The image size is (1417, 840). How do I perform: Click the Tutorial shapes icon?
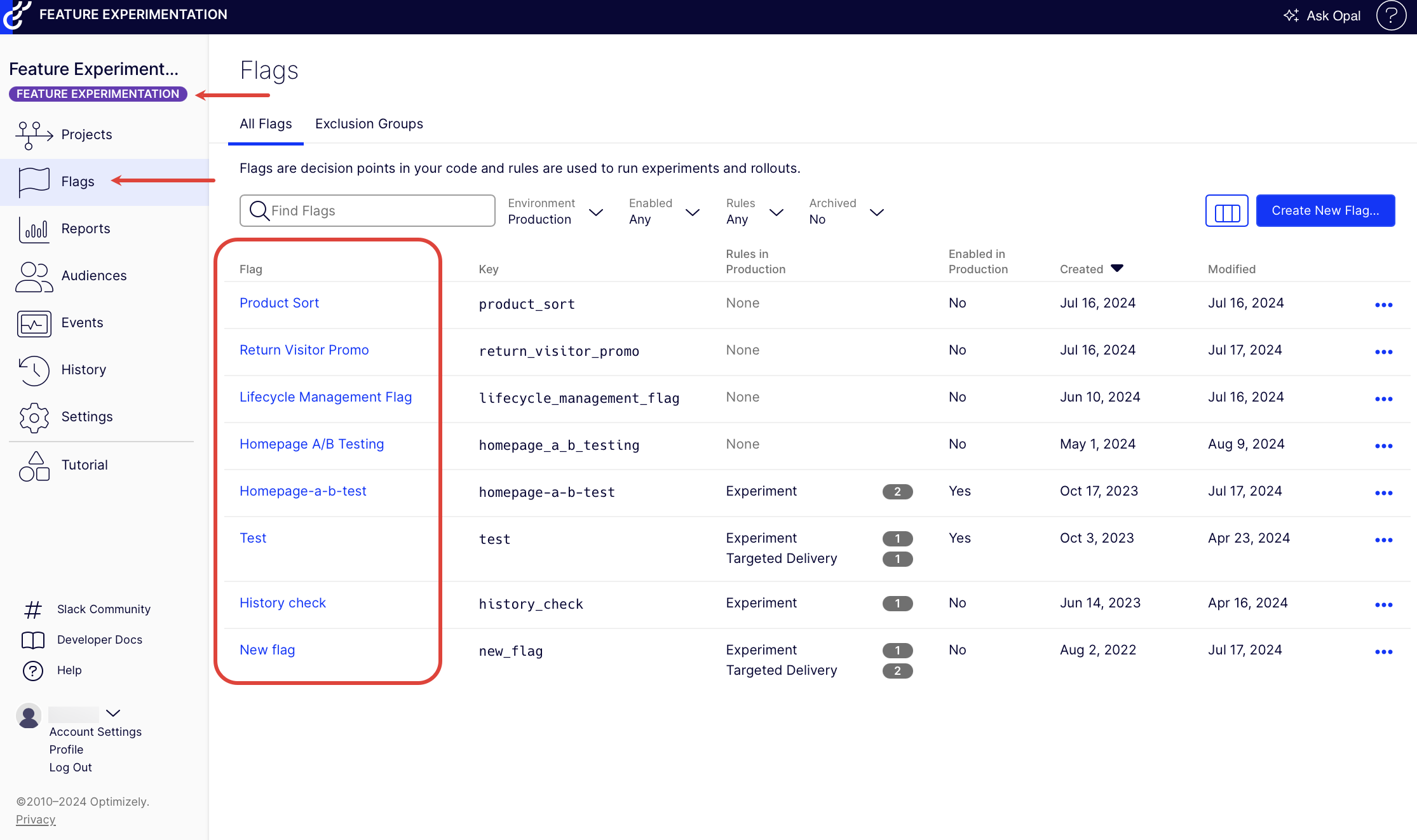coord(33,465)
